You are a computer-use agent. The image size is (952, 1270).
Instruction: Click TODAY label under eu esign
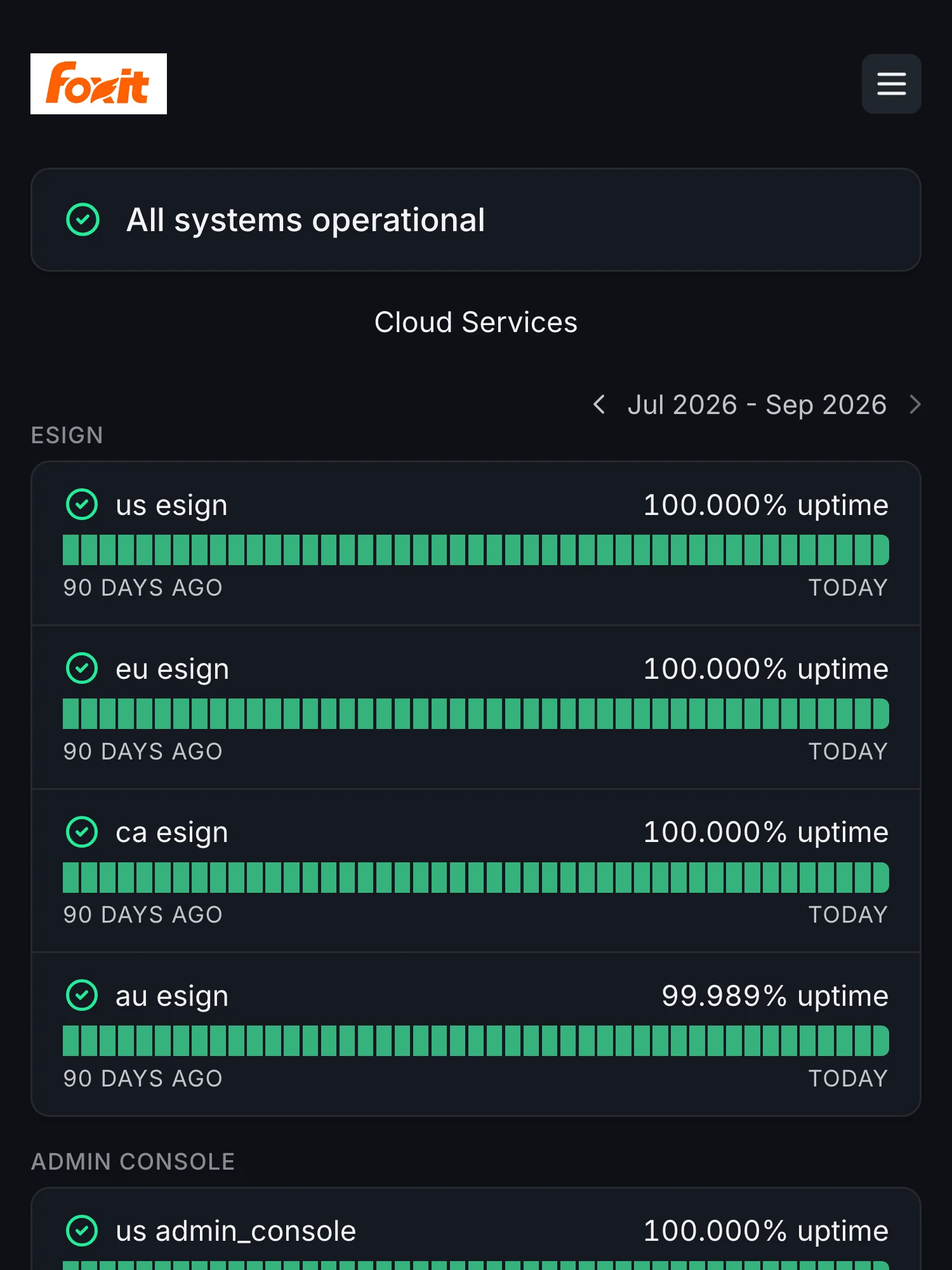(x=848, y=752)
